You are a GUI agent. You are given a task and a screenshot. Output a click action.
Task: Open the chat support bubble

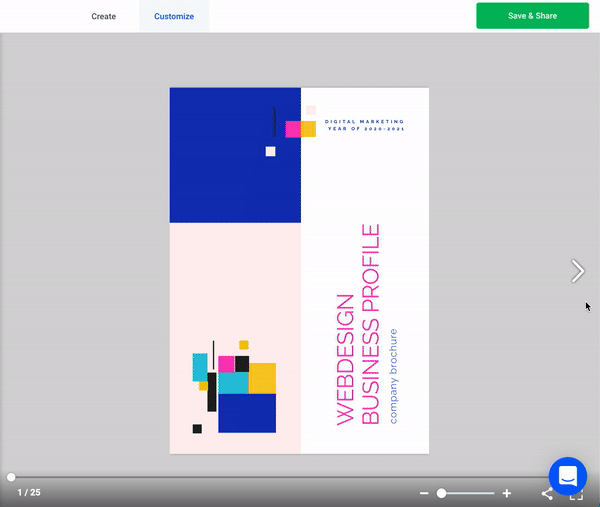click(x=567, y=476)
